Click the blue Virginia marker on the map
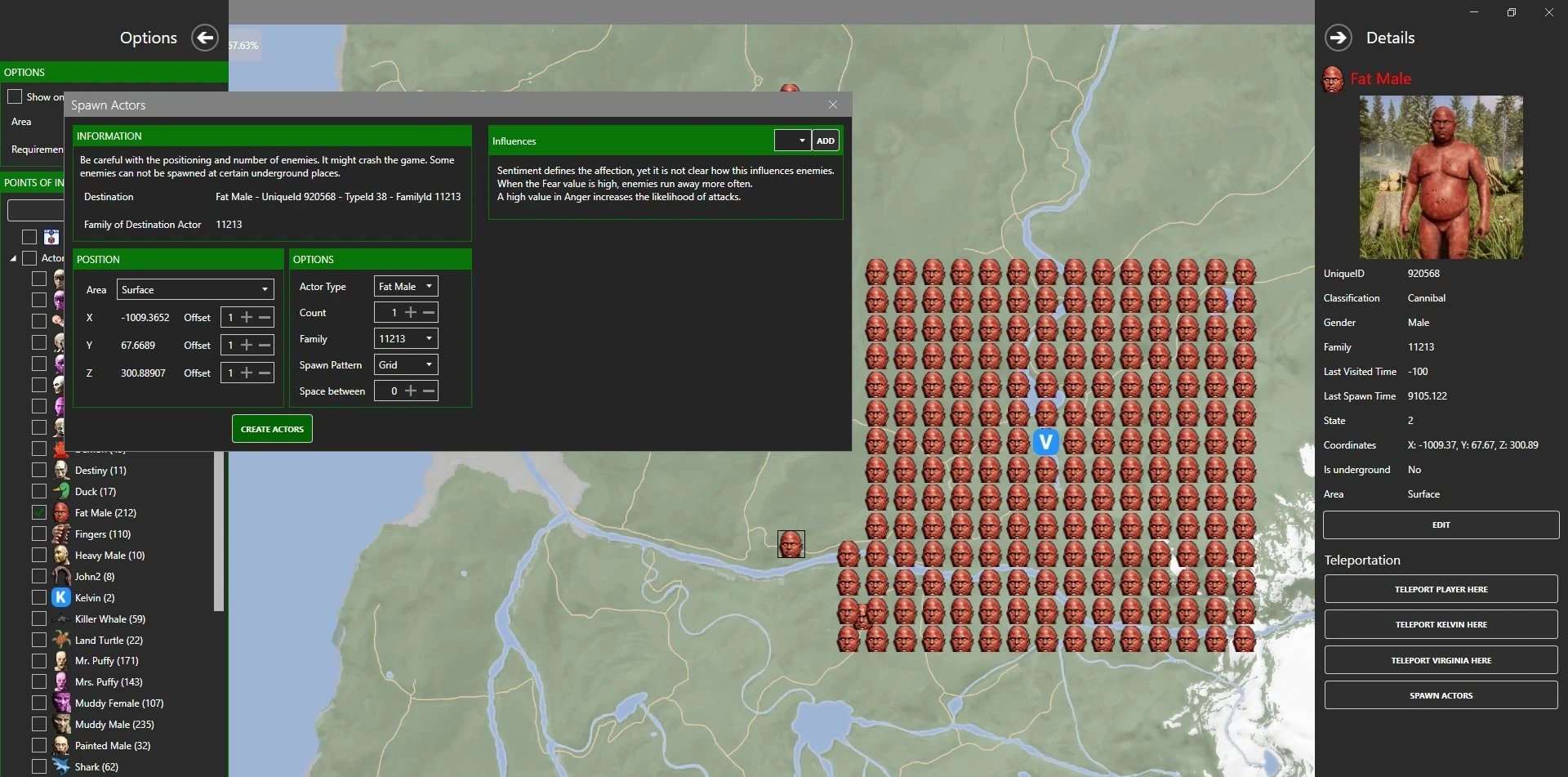Image resolution: width=1568 pixels, height=777 pixels. (1045, 442)
